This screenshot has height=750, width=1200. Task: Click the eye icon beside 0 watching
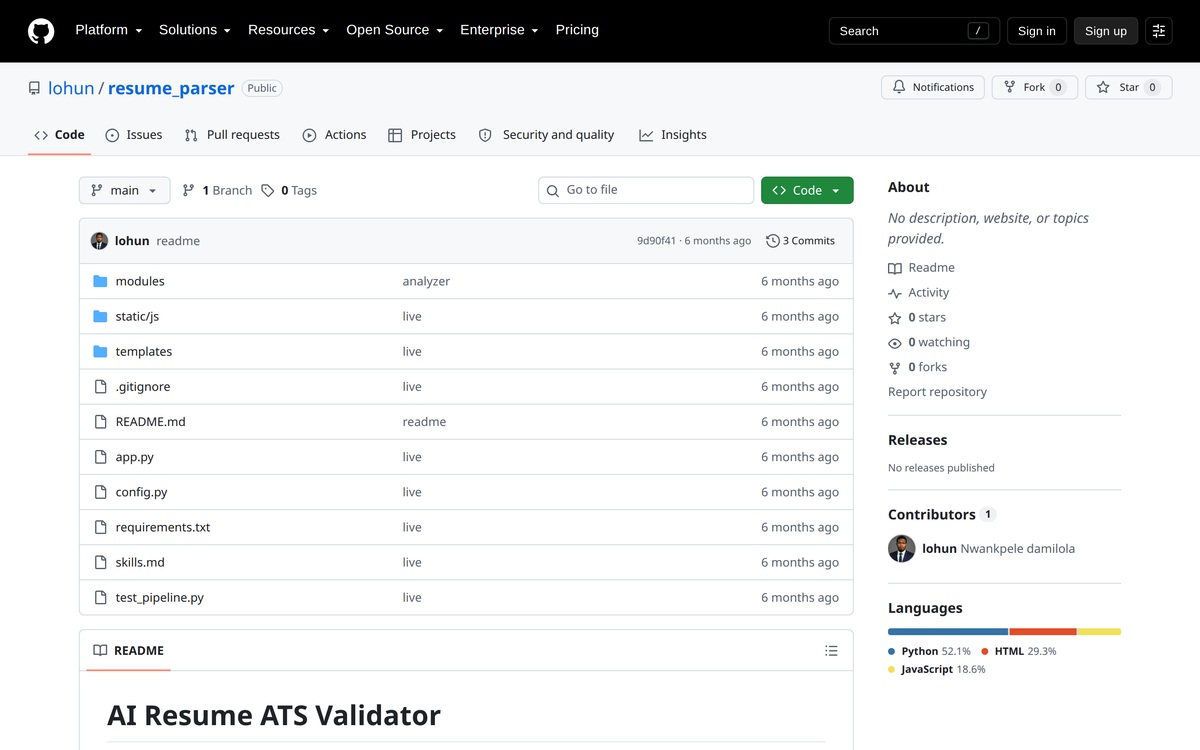point(895,343)
